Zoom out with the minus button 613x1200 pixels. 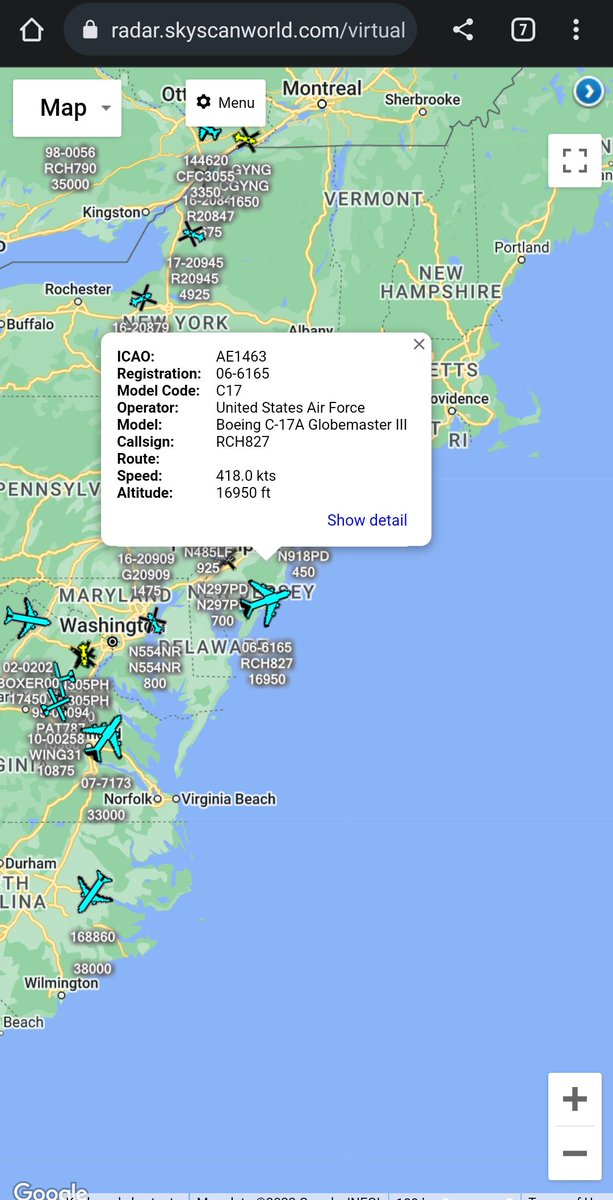[575, 1153]
